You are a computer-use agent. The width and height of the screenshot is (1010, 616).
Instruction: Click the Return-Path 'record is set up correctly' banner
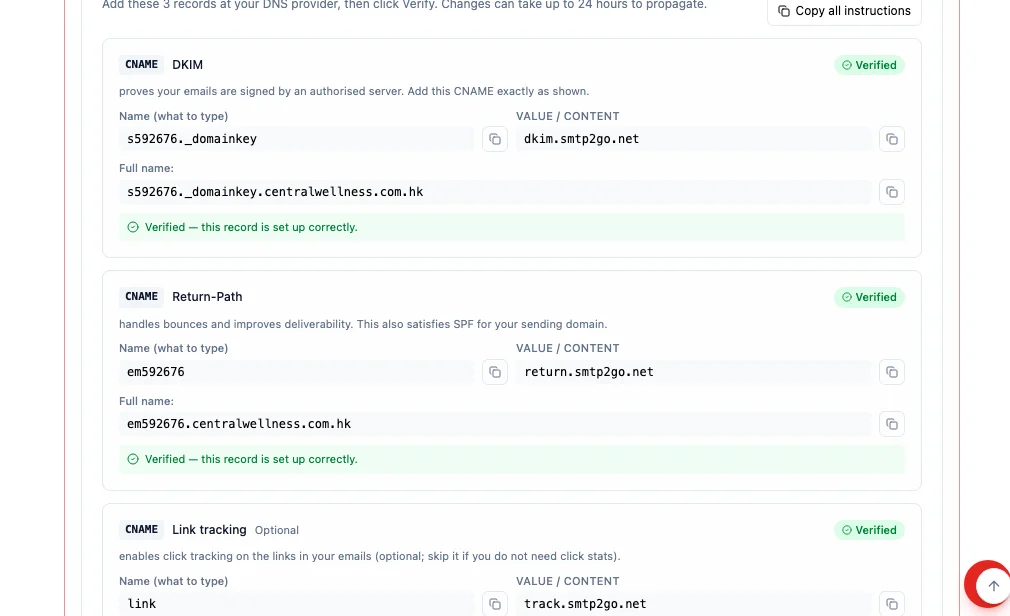(x=511, y=459)
